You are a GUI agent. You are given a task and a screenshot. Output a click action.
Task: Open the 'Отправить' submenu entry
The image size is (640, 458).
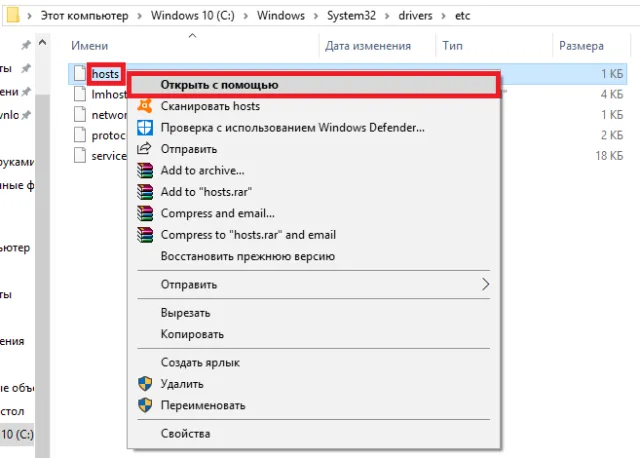(x=313, y=285)
